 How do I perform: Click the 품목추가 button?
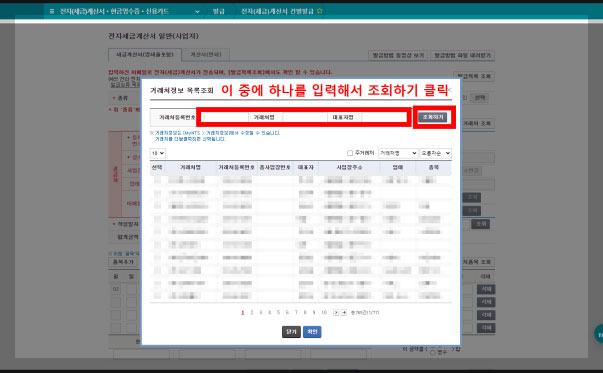click(x=123, y=262)
